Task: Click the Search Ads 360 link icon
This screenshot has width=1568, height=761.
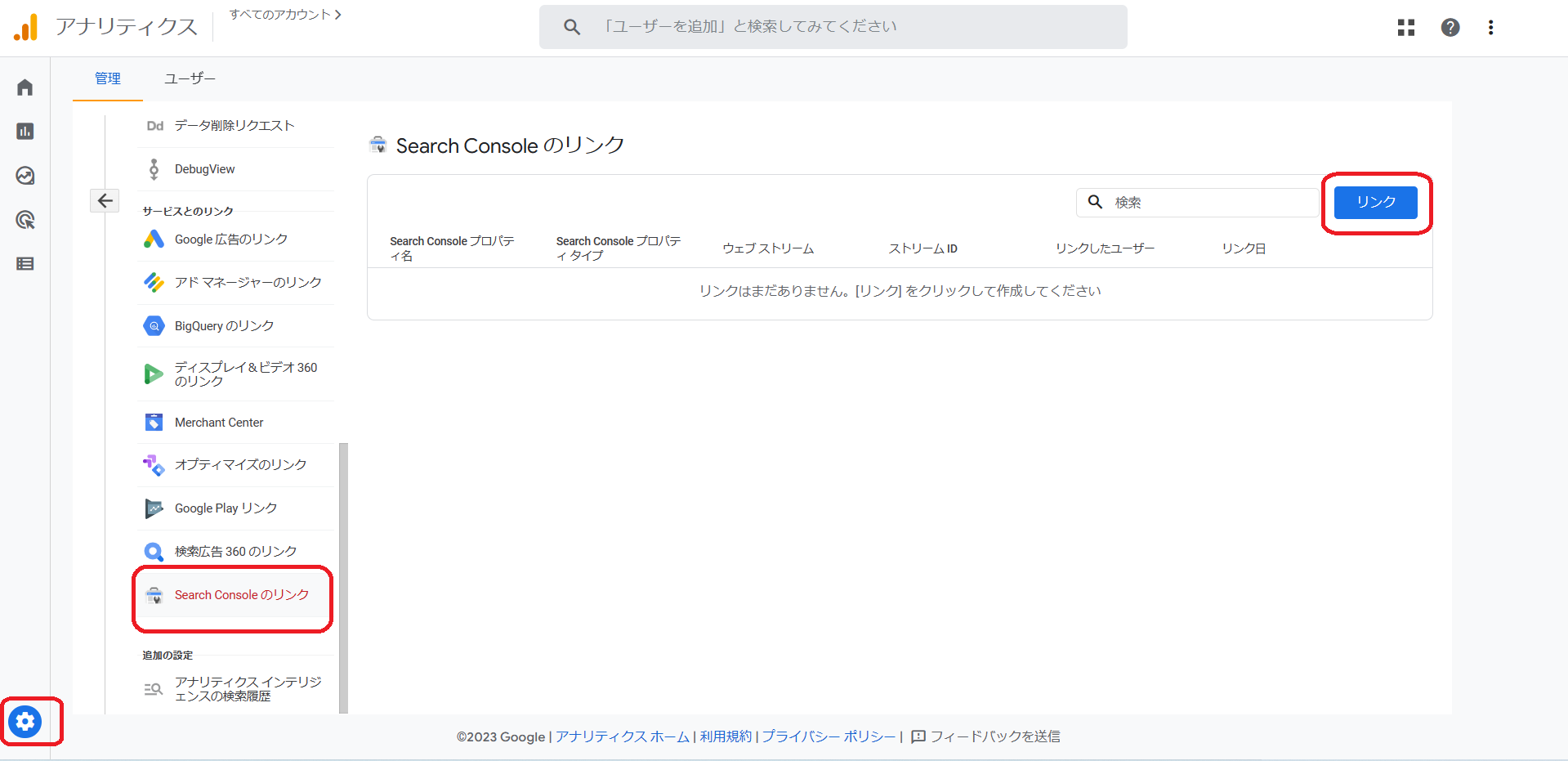Action: (154, 552)
